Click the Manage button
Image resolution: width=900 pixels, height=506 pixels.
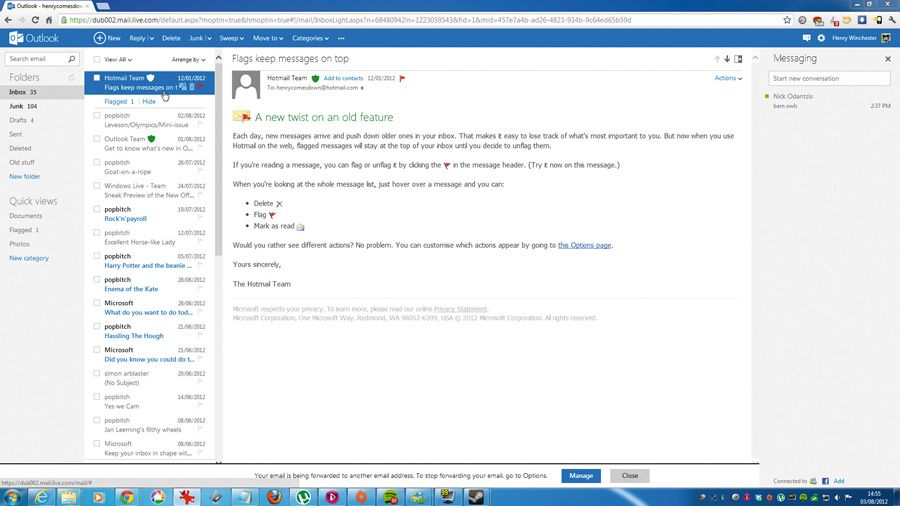(x=581, y=476)
